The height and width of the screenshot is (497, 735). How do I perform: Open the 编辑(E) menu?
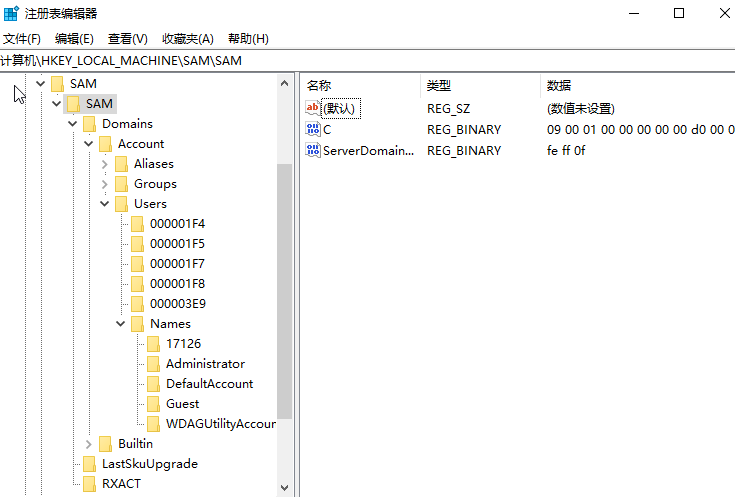click(x=74, y=39)
